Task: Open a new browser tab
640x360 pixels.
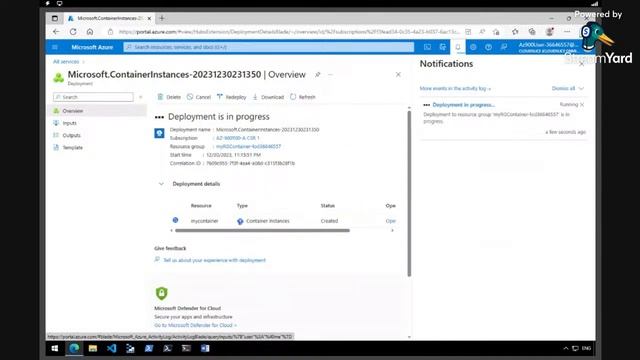Action: (x=162, y=18)
